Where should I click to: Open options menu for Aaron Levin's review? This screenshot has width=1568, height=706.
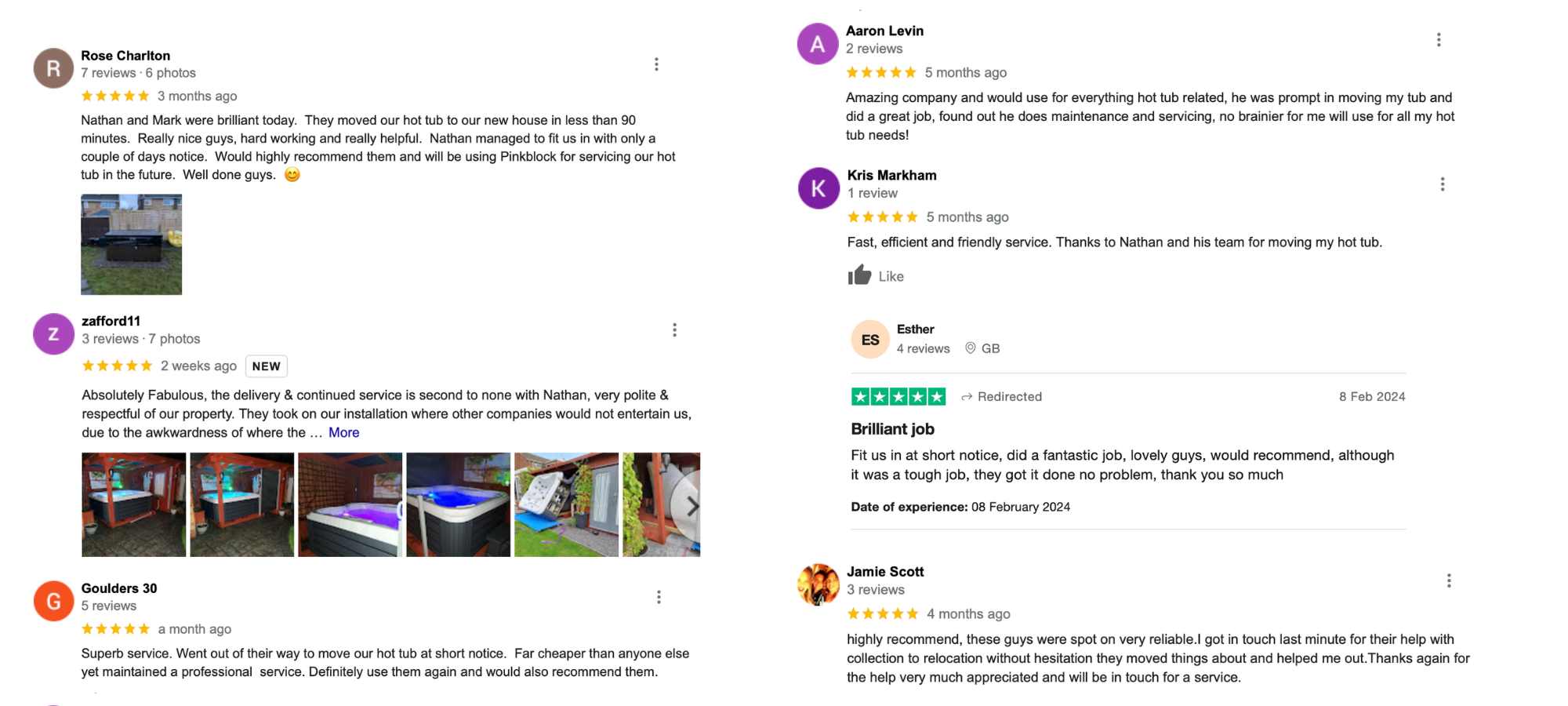click(x=1439, y=40)
